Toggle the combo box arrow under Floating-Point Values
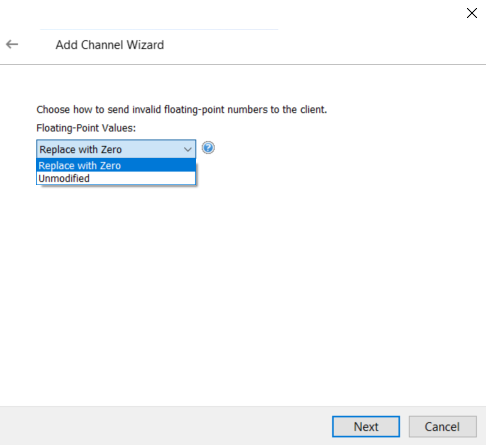Image resolution: width=486 pixels, height=445 pixels. (188, 149)
